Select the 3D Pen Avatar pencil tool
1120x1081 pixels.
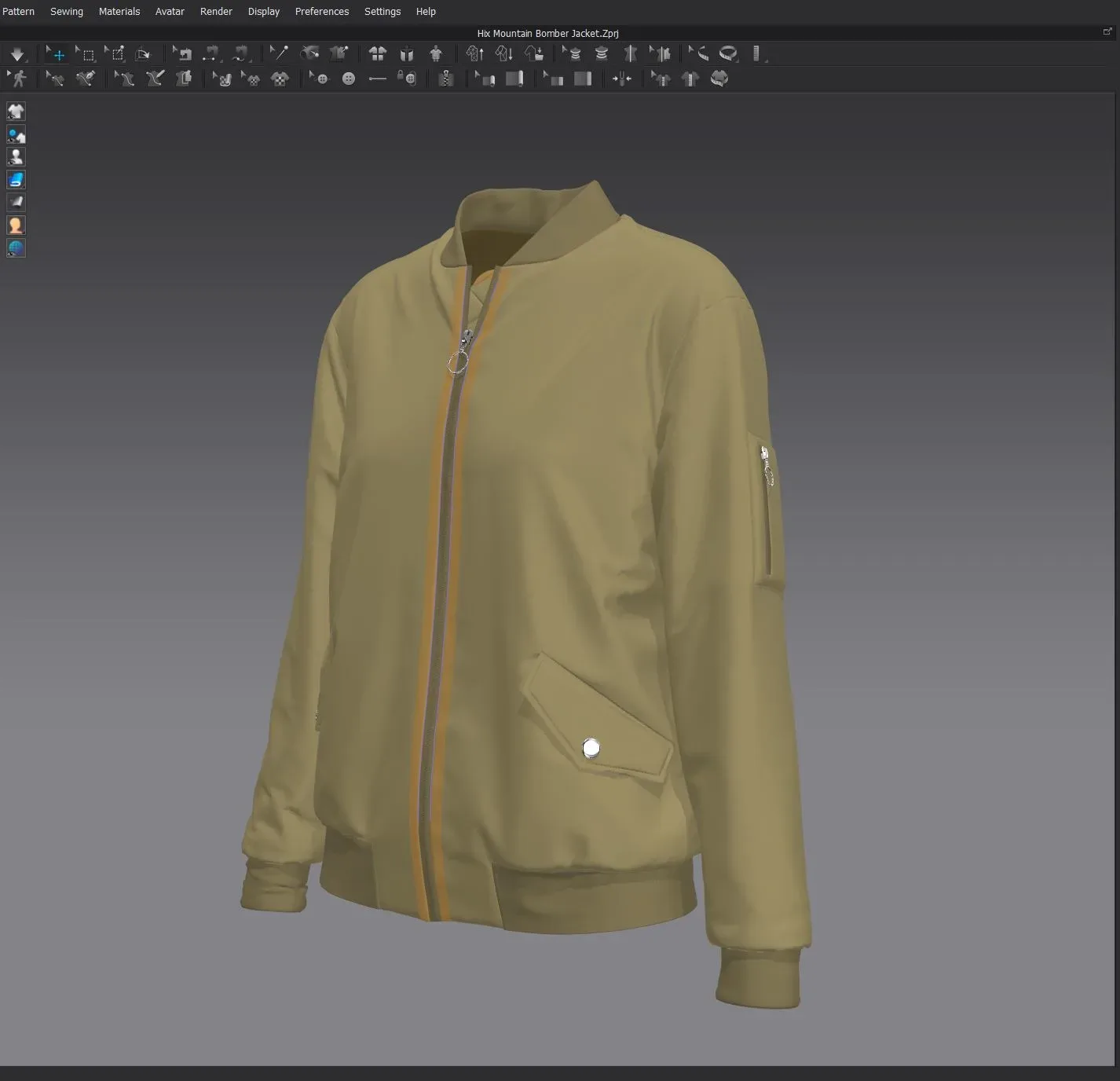click(x=155, y=79)
